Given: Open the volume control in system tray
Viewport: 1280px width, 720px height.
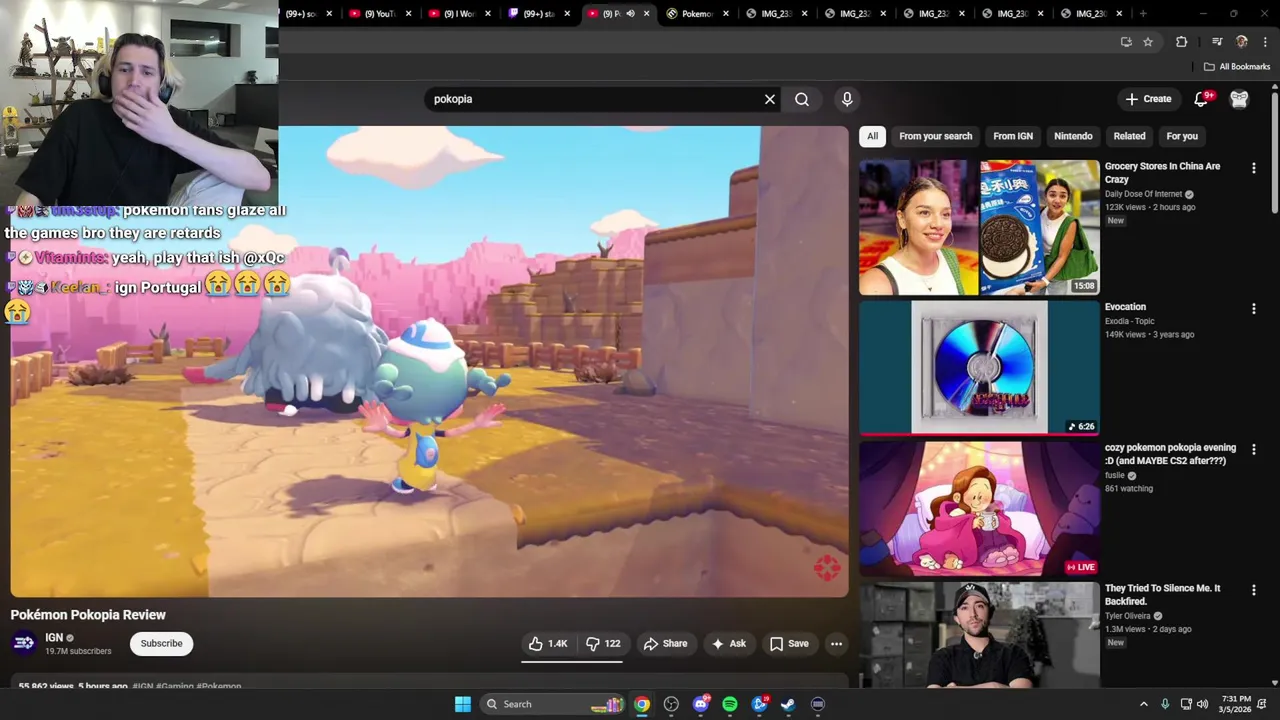Looking at the screenshot, I should click(1203, 704).
